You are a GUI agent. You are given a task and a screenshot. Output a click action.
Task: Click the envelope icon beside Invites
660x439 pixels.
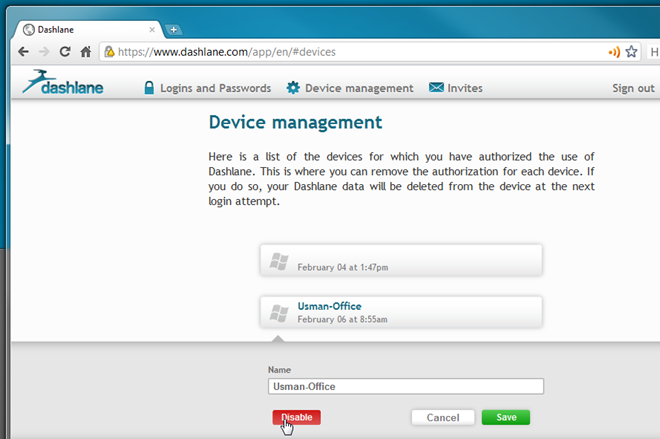click(x=436, y=87)
